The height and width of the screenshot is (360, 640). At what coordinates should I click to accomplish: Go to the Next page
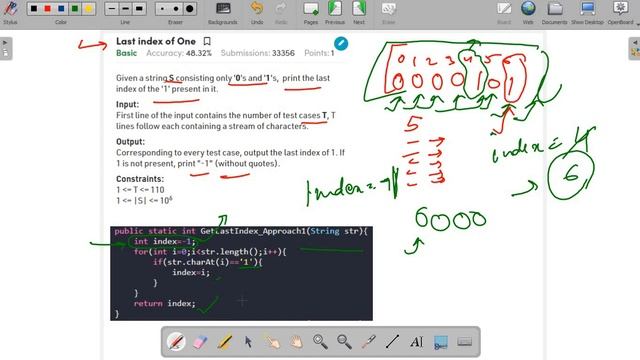359,12
